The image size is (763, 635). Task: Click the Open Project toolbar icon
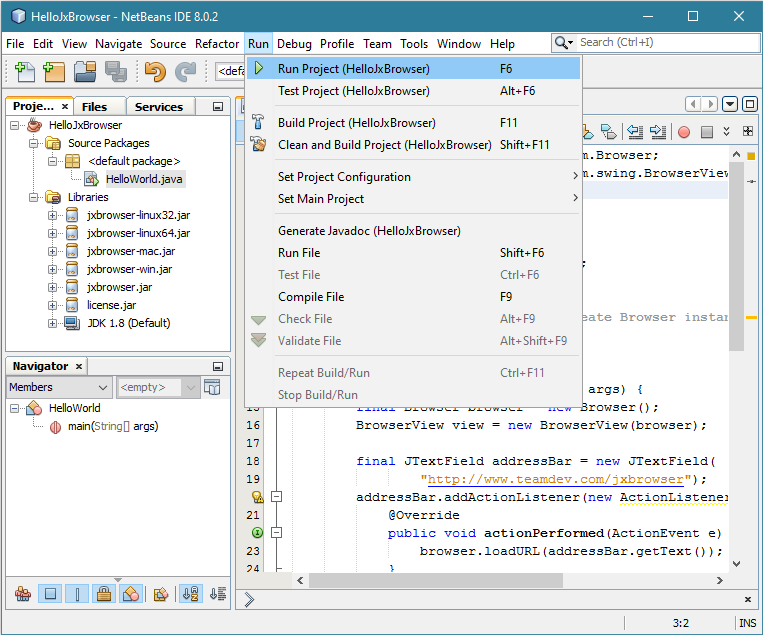[x=85, y=72]
